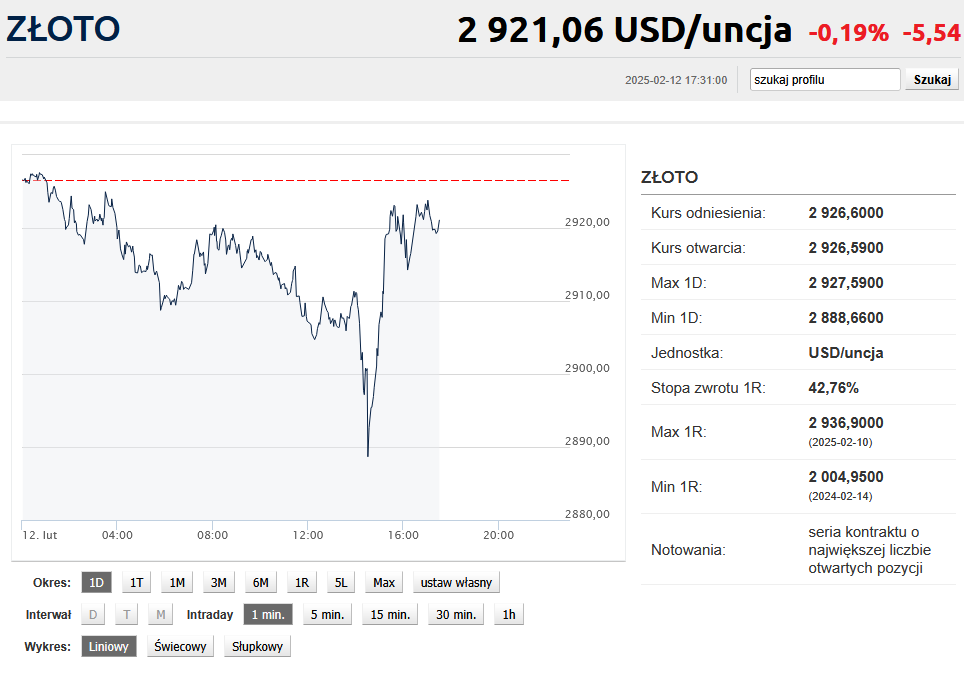The image size is (965, 673).
Task: Change chart to Świecowy candlesticks
Action: [181, 647]
